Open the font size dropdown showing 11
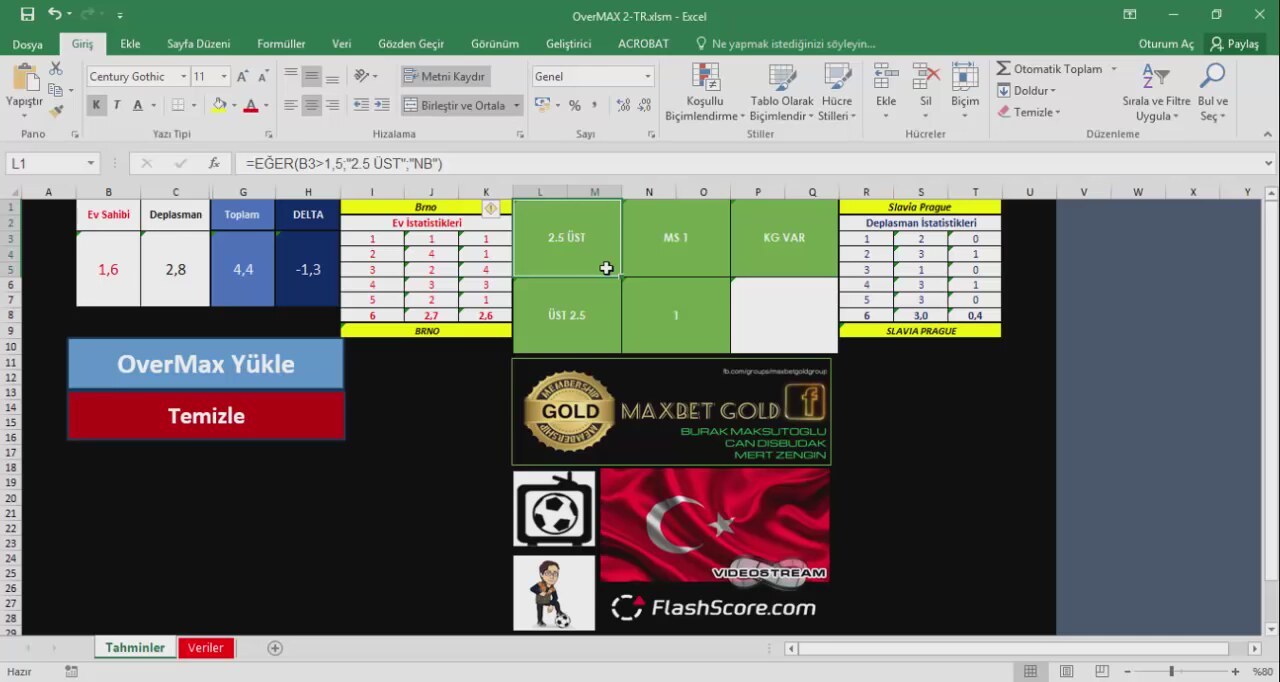 coord(224,77)
